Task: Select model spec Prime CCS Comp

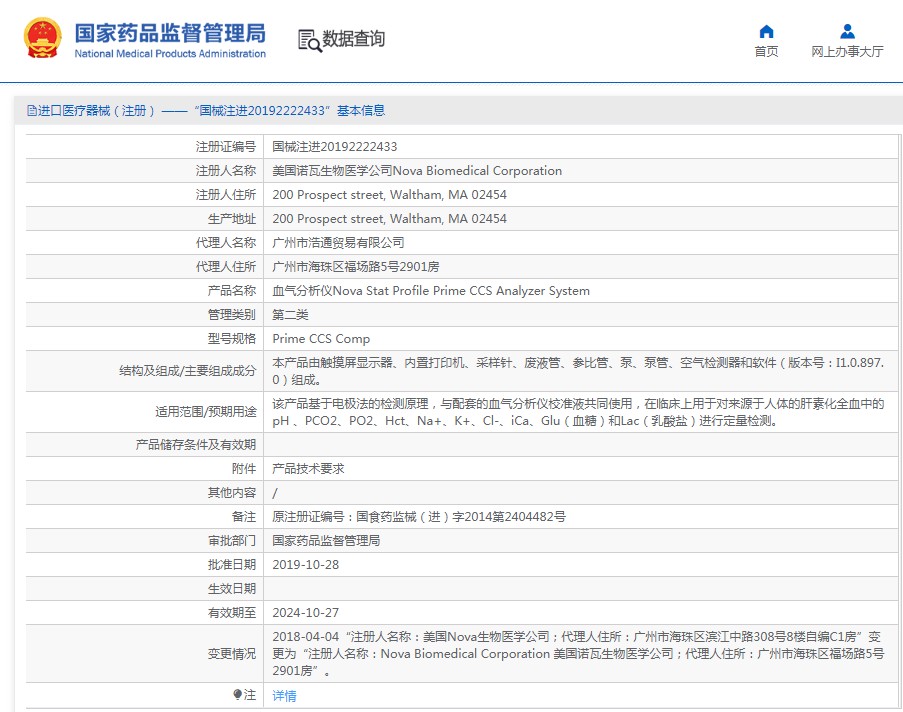Action: tap(321, 339)
